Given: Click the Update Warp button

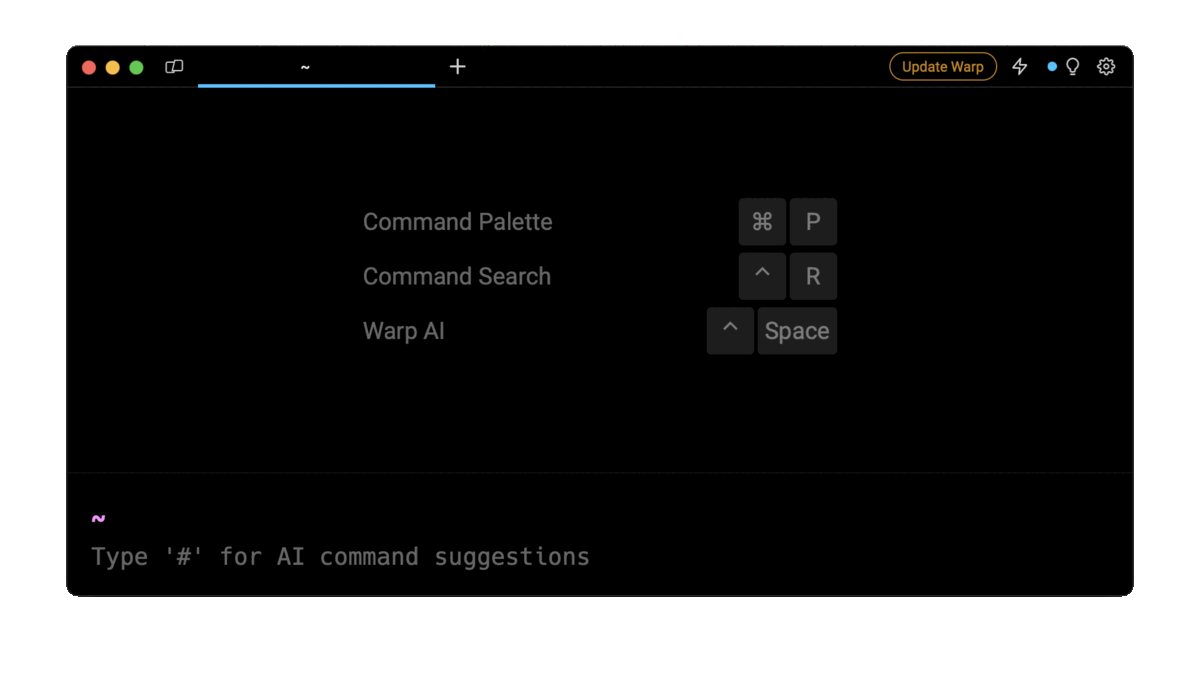Looking at the screenshot, I should tap(942, 66).
